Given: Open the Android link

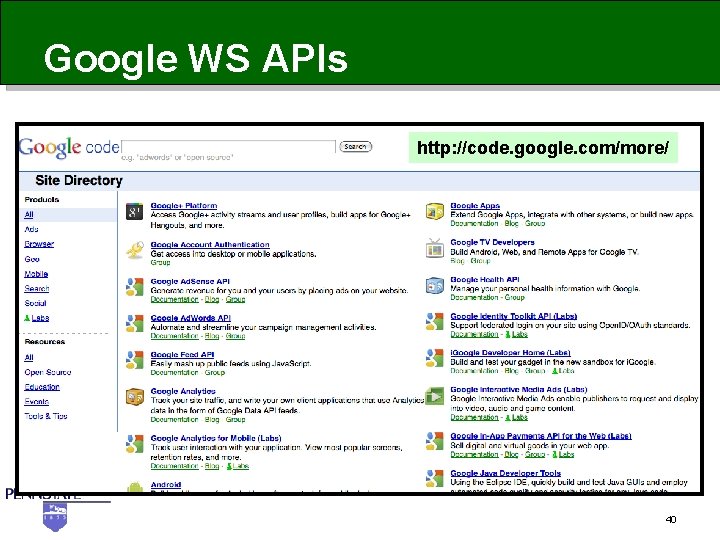Looking at the screenshot, I should click(x=166, y=484).
